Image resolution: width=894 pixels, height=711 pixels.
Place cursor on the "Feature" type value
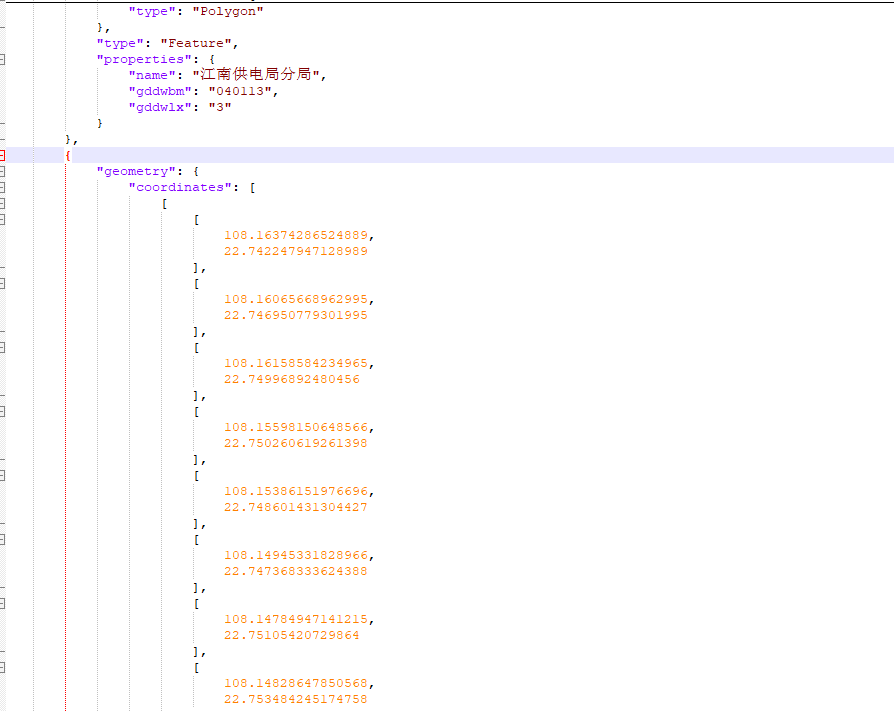point(198,43)
